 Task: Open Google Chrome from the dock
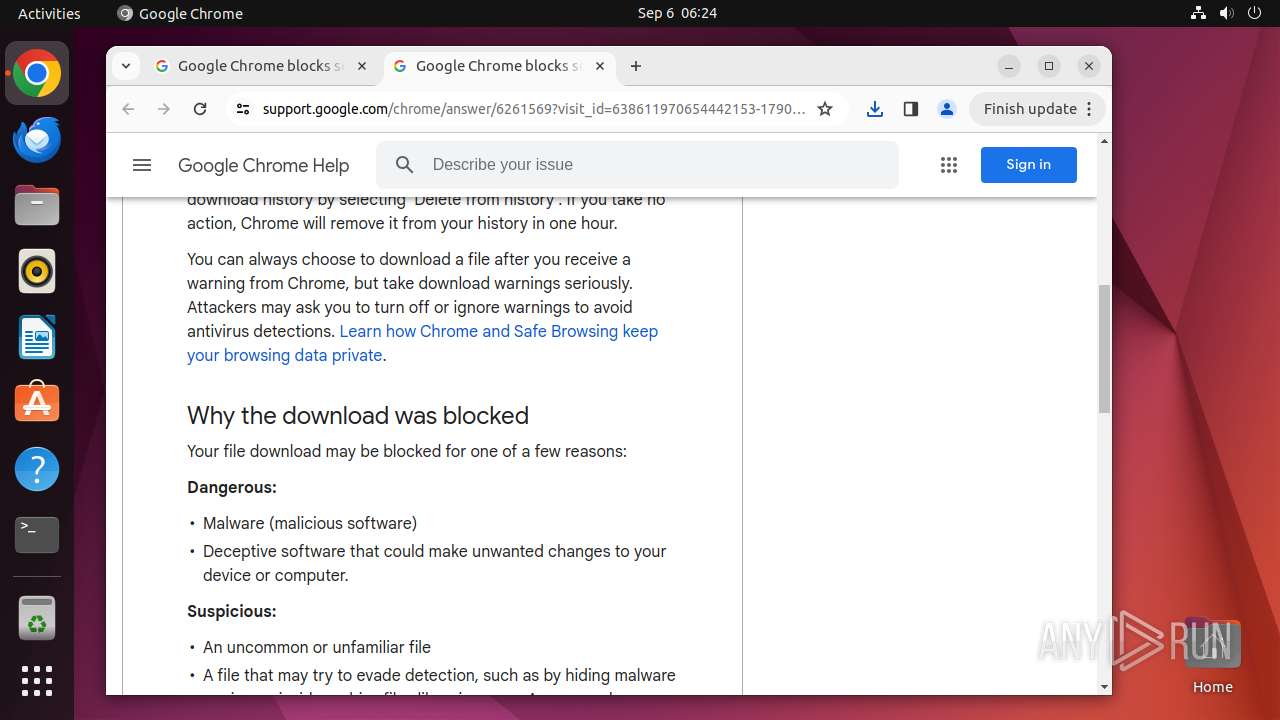(x=37, y=73)
